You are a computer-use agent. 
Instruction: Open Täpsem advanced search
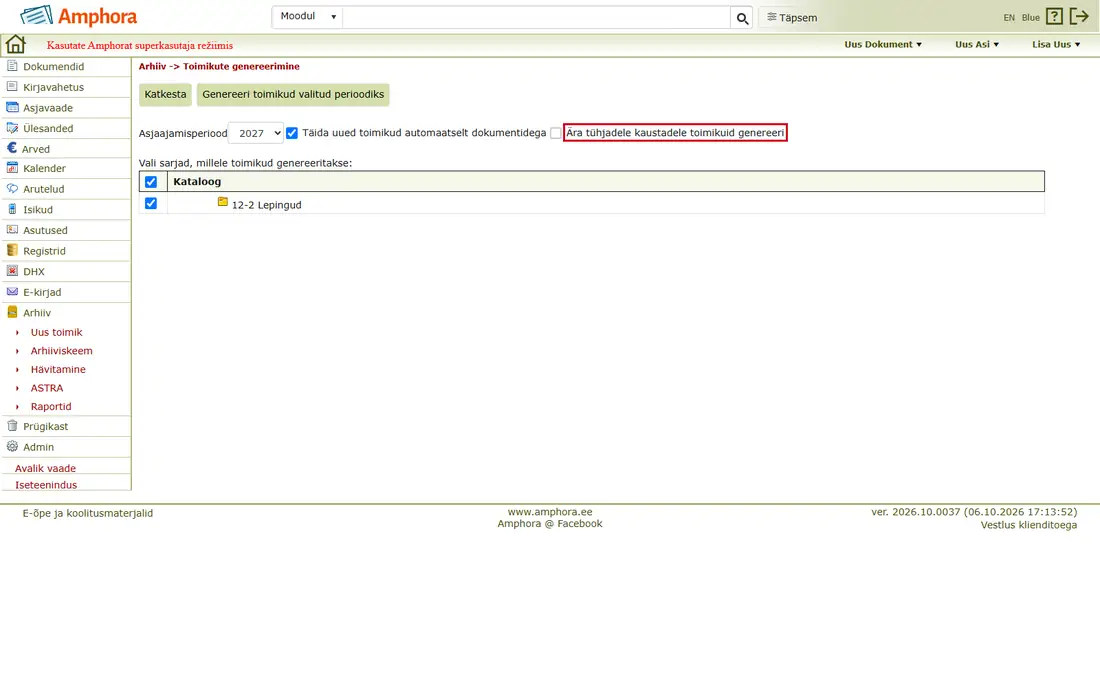click(792, 18)
